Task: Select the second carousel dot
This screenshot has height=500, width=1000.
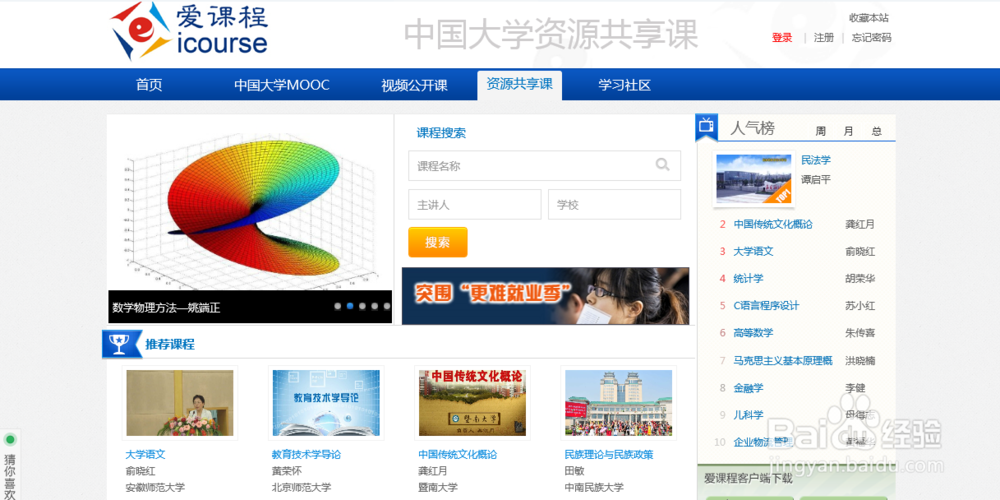Action: point(350,306)
